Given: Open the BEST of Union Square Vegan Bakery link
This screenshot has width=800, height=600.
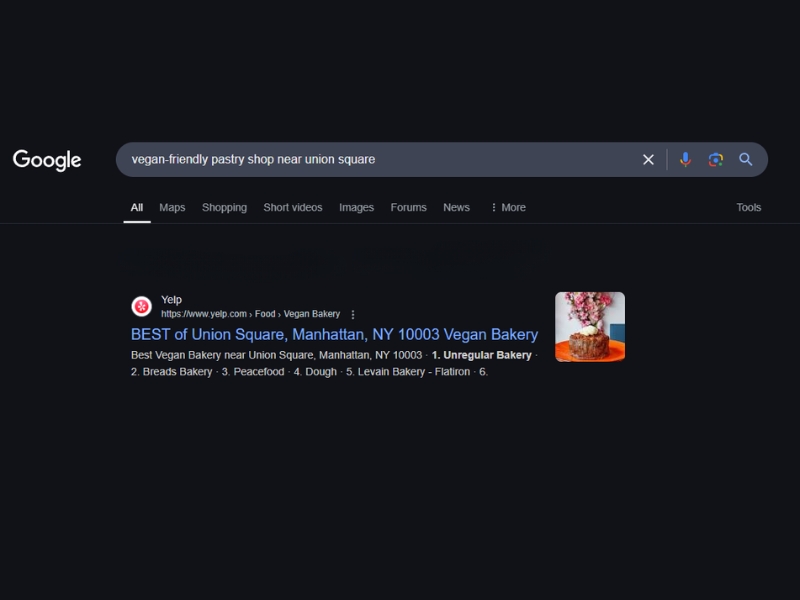Looking at the screenshot, I should [x=333, y=334].
